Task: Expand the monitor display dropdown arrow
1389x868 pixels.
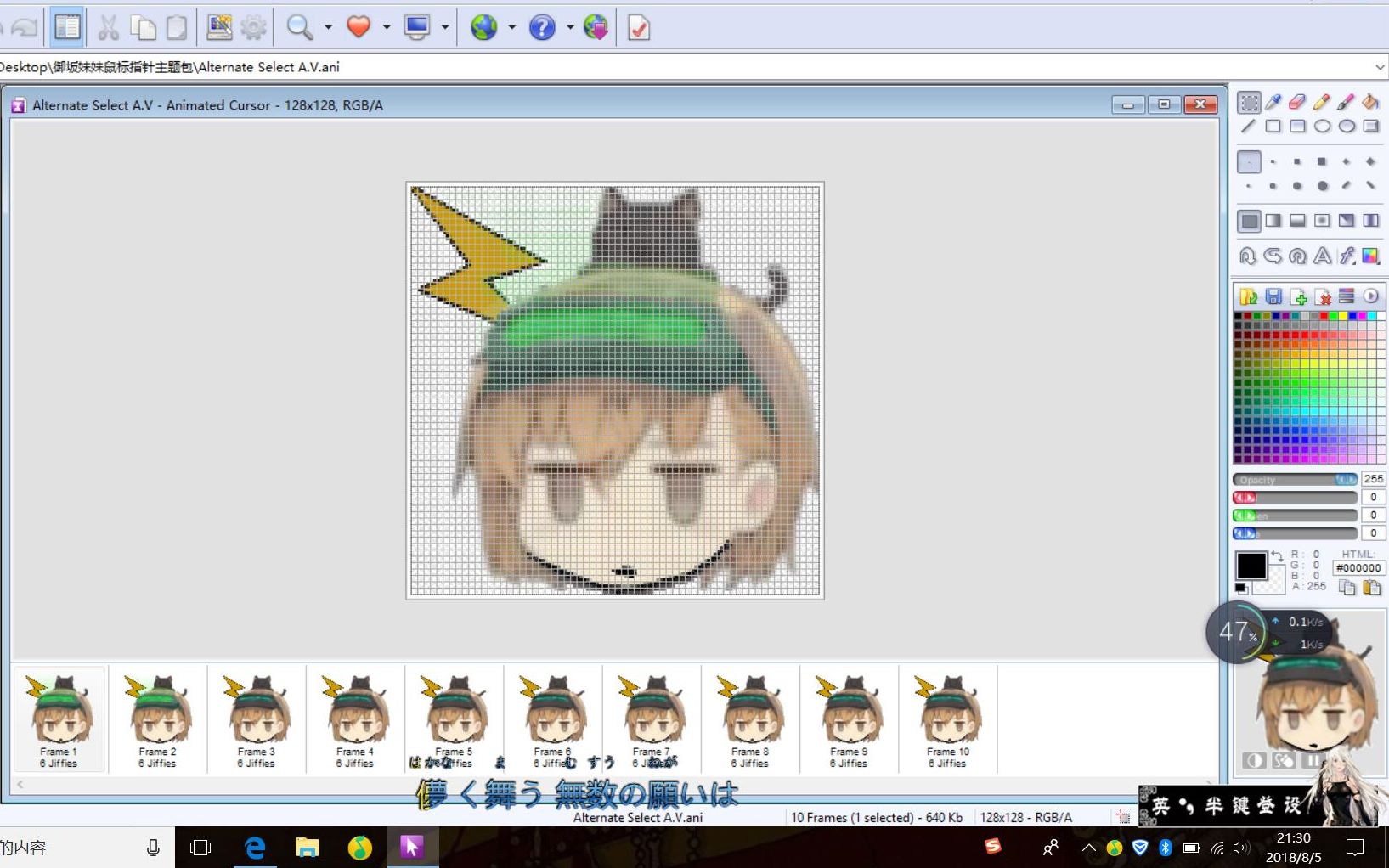Action: click(x=444, y=28)
